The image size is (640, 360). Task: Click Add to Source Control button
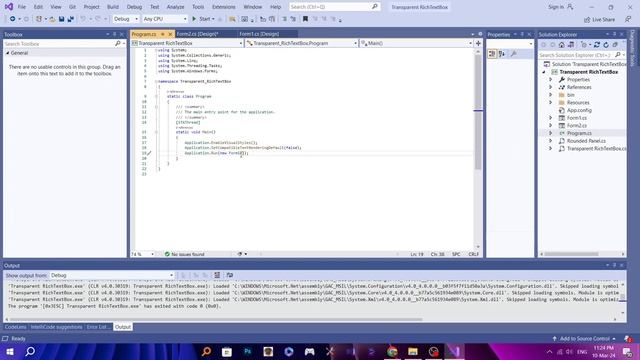click(584, 339)
